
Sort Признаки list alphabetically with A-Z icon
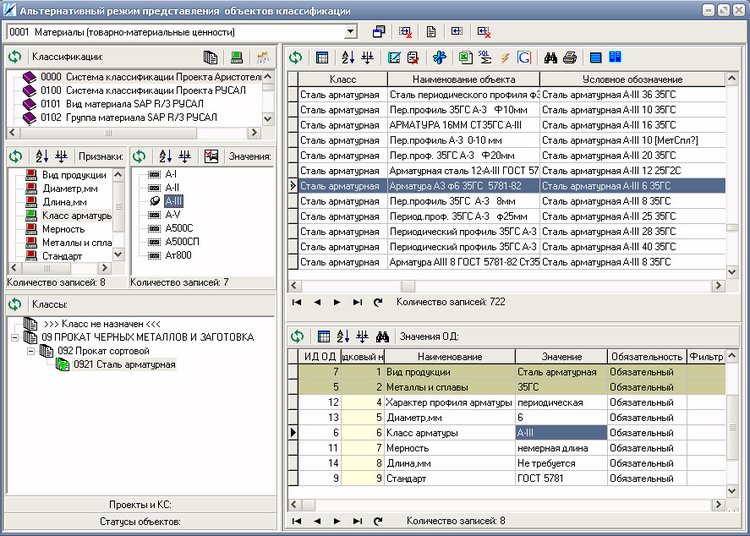(x=41, y=156)
